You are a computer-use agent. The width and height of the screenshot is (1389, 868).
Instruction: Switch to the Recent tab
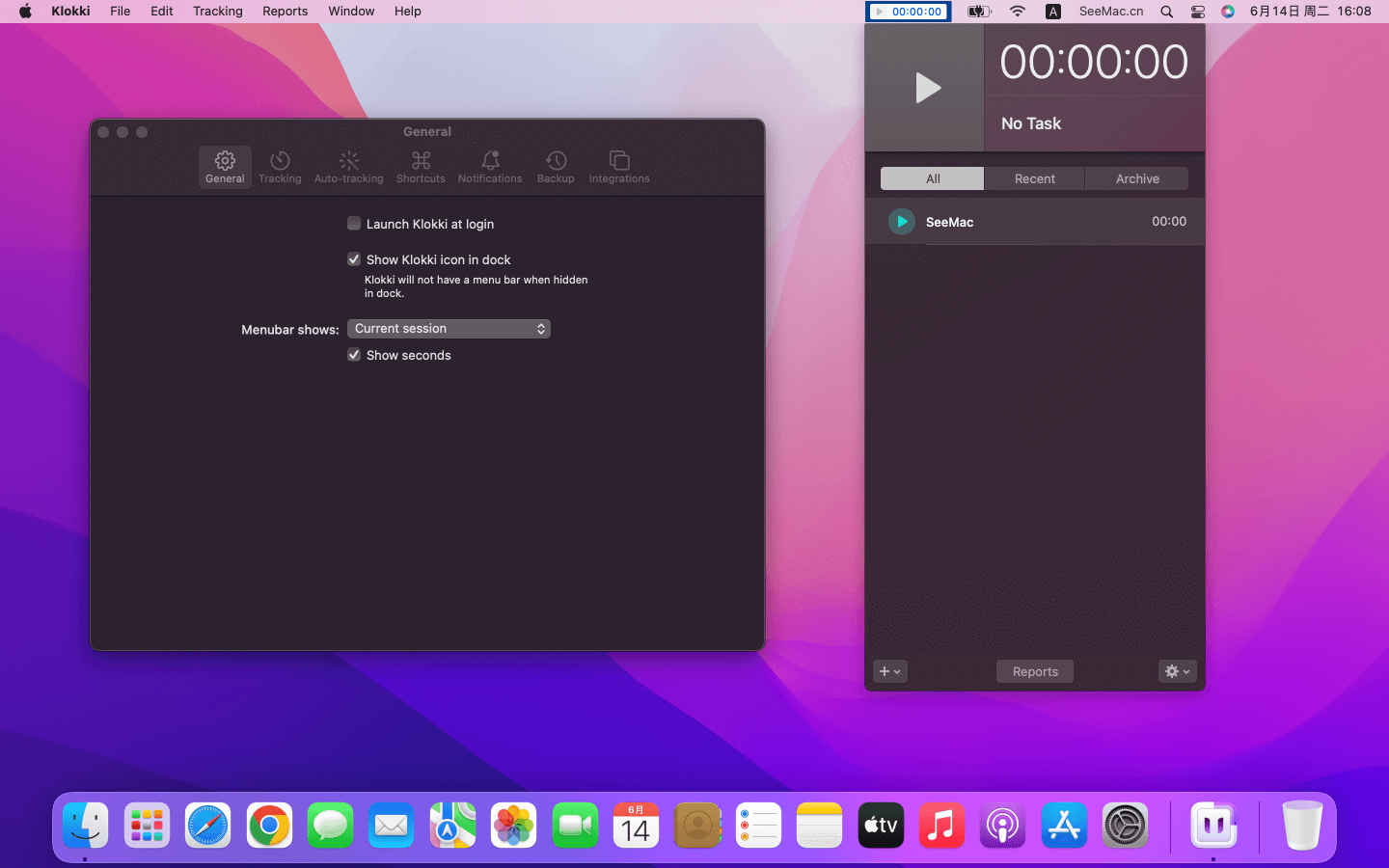[1034, 178]
